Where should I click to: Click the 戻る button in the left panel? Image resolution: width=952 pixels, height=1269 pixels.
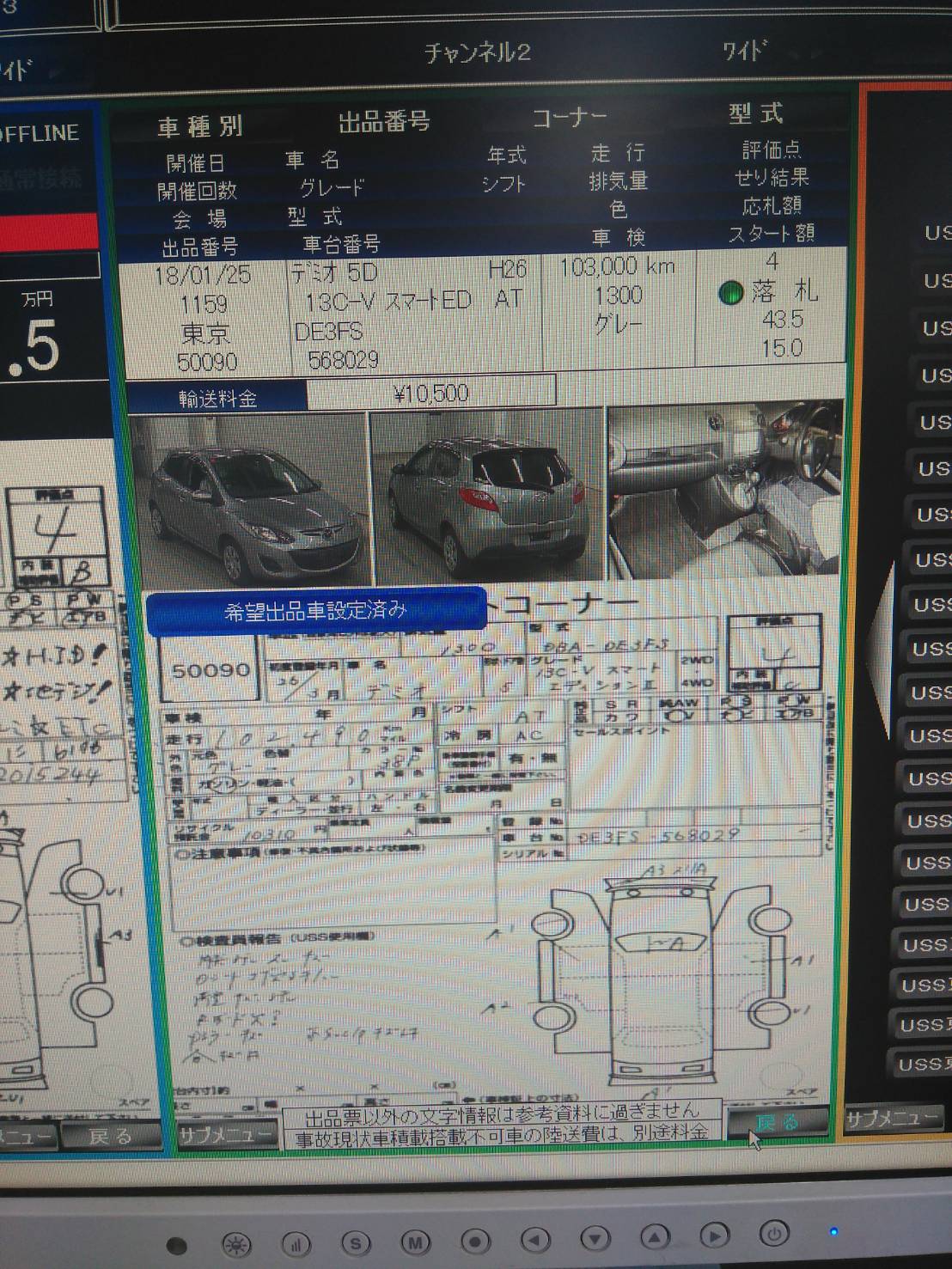110,1136
